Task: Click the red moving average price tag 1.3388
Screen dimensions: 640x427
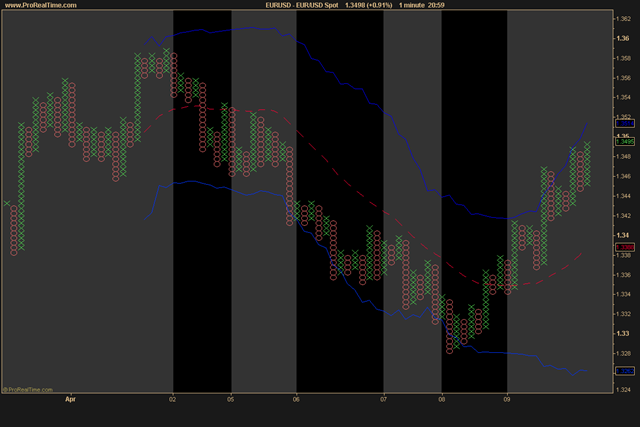Action: click(x=624, y=247)
